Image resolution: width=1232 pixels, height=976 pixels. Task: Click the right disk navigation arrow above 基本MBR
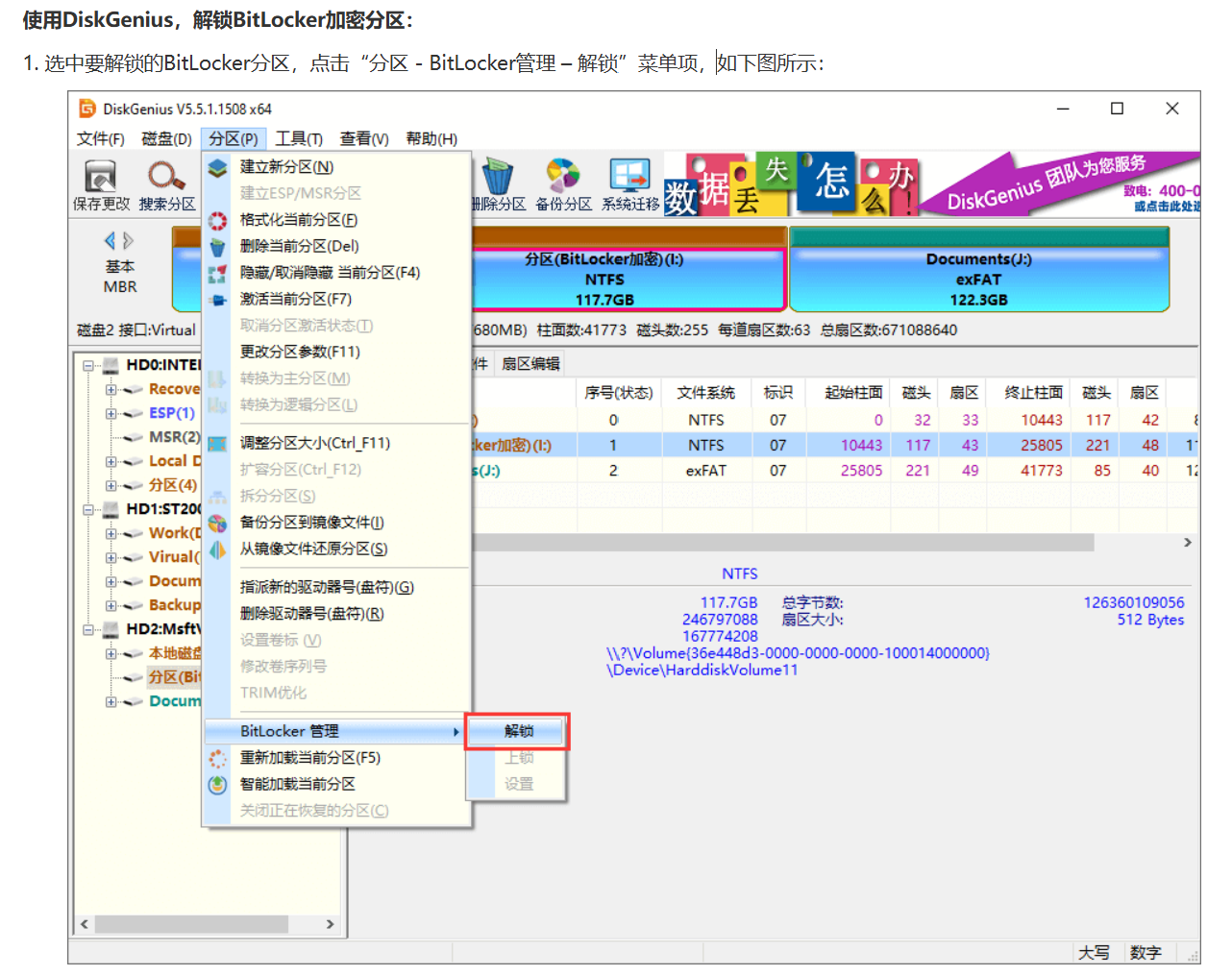click(x=129, y=240)
